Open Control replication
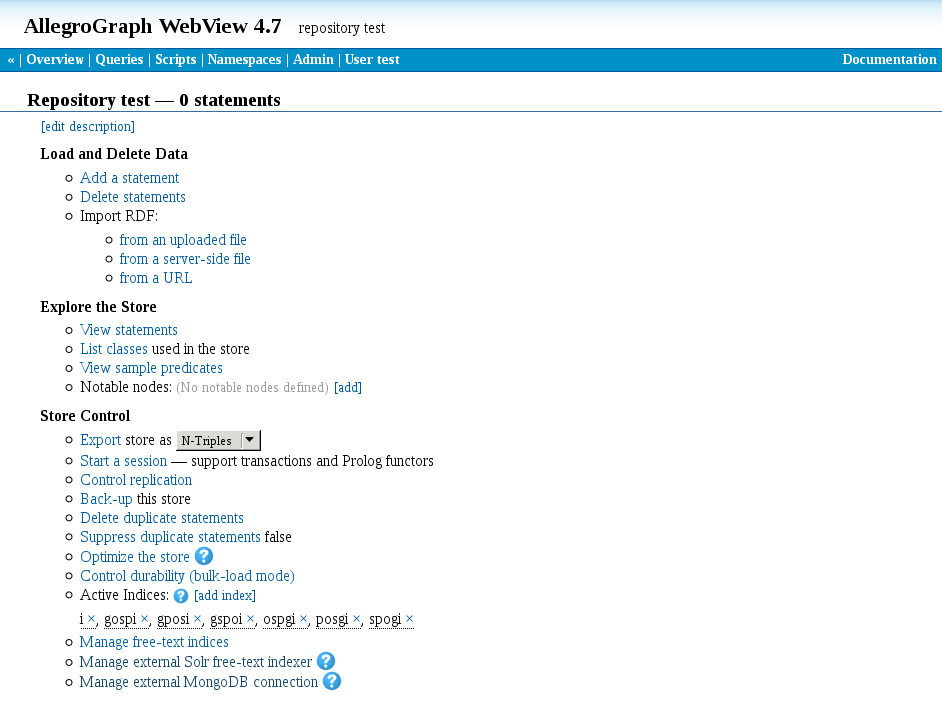The width and height of the screenshot is (942, 723). (136, 480)
